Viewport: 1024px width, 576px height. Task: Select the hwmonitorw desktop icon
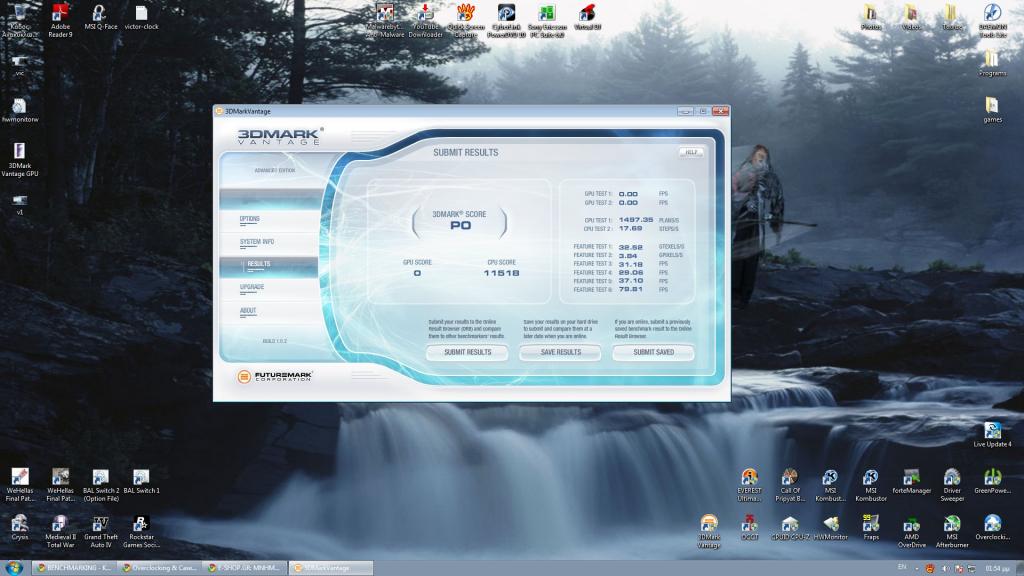click(x=20, y=110)
